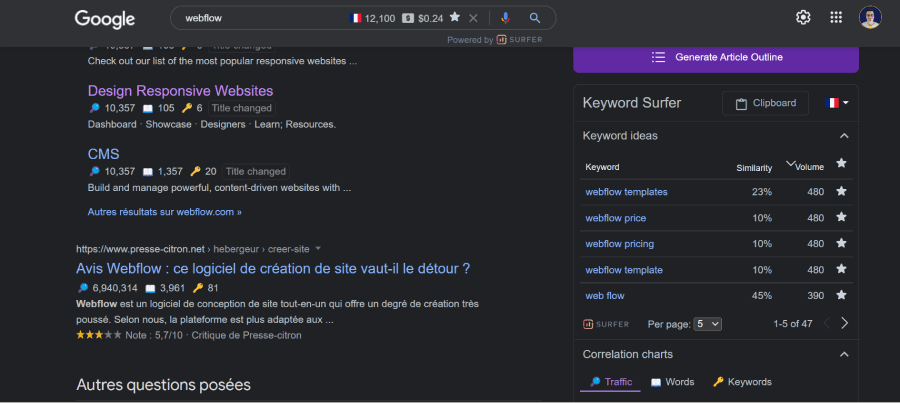Click the Surfer logo in keyword panel footer
The width and height of the screenshot is (900, 403).
click(606, 324)
